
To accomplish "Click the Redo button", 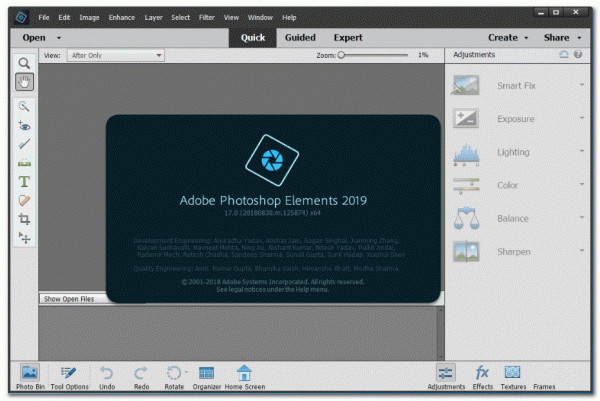I will [x=141, y=377].
